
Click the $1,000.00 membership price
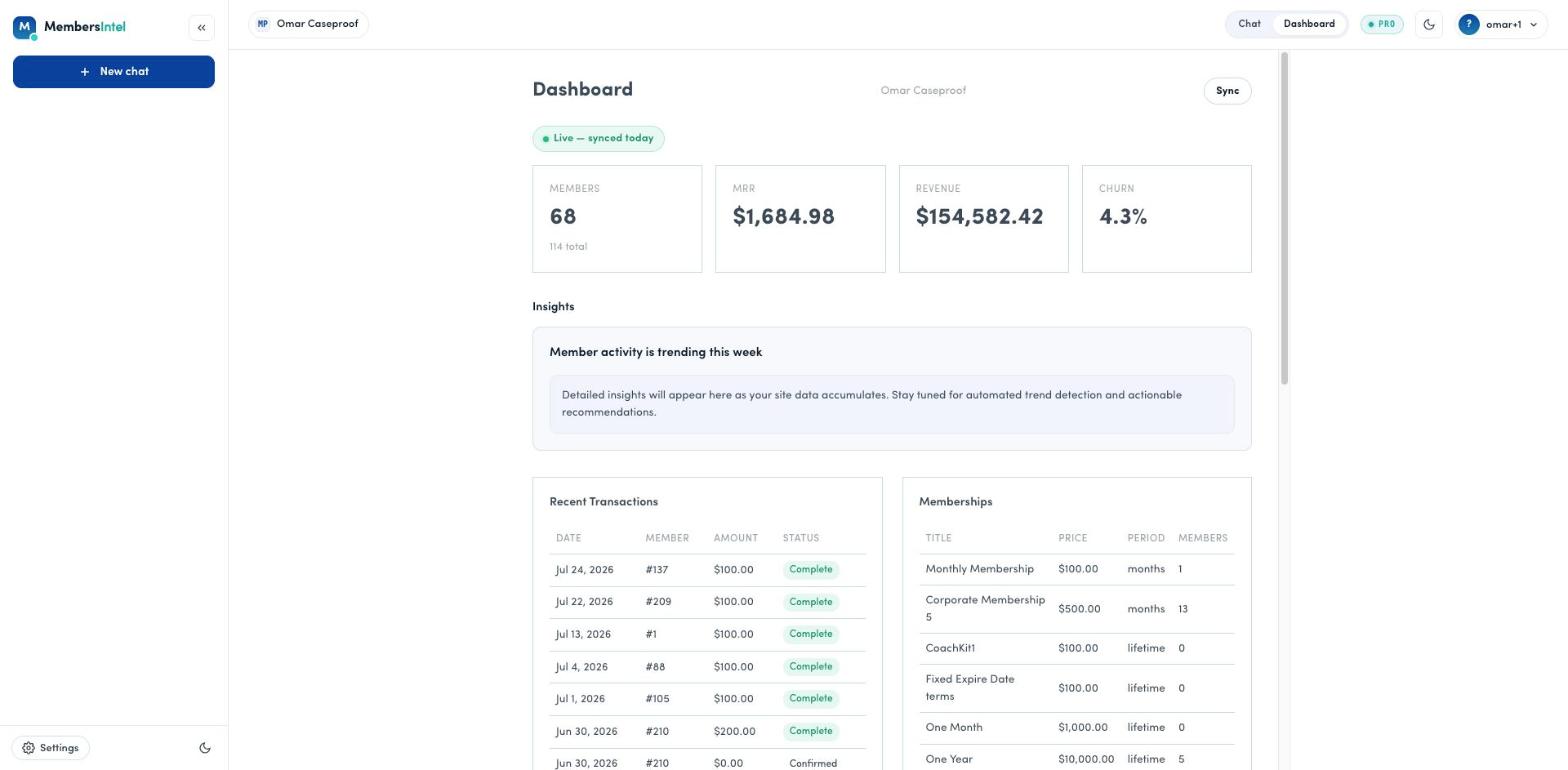(x=1083, y=728)
